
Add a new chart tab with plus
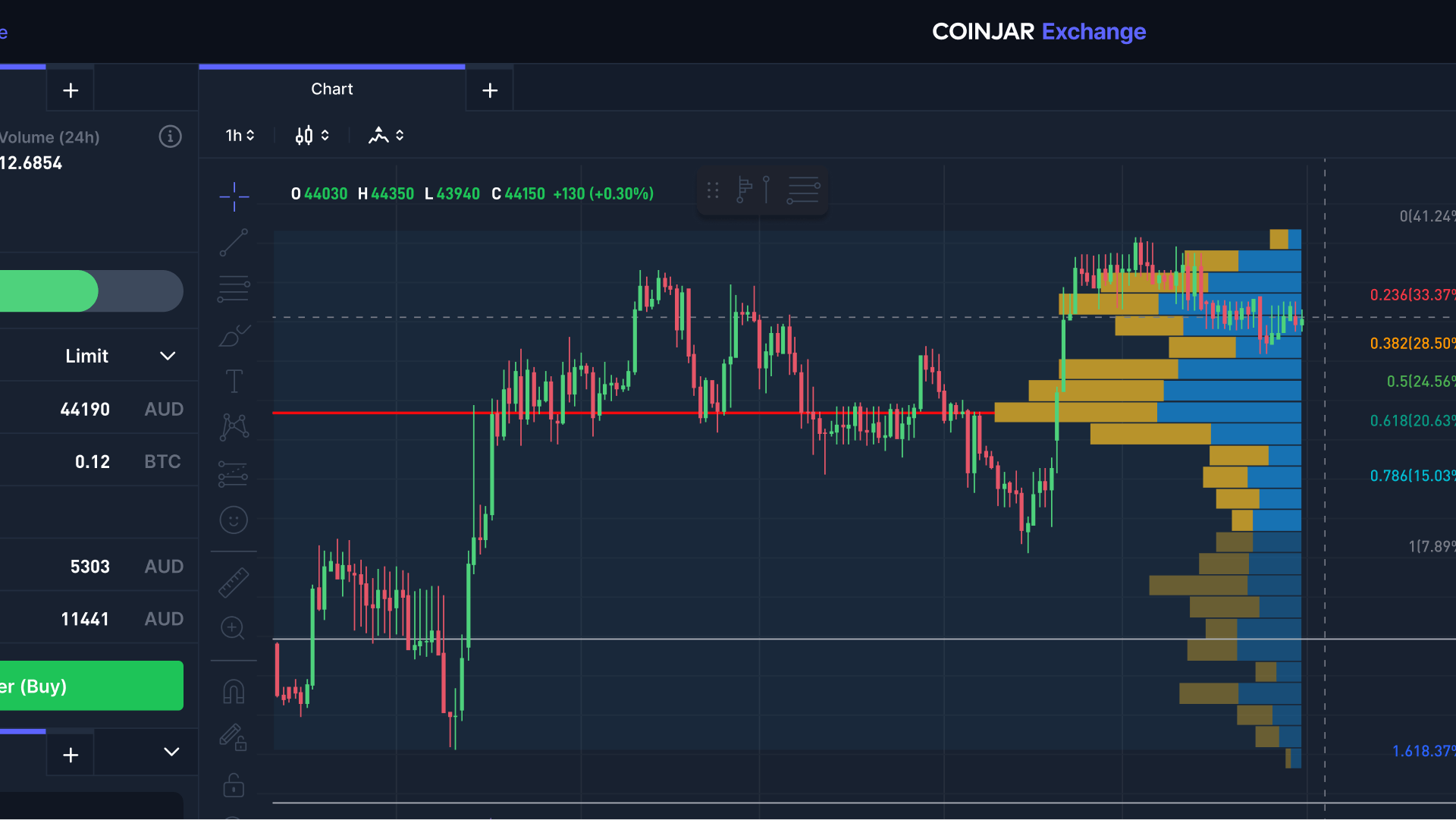[x=489, y=90]
